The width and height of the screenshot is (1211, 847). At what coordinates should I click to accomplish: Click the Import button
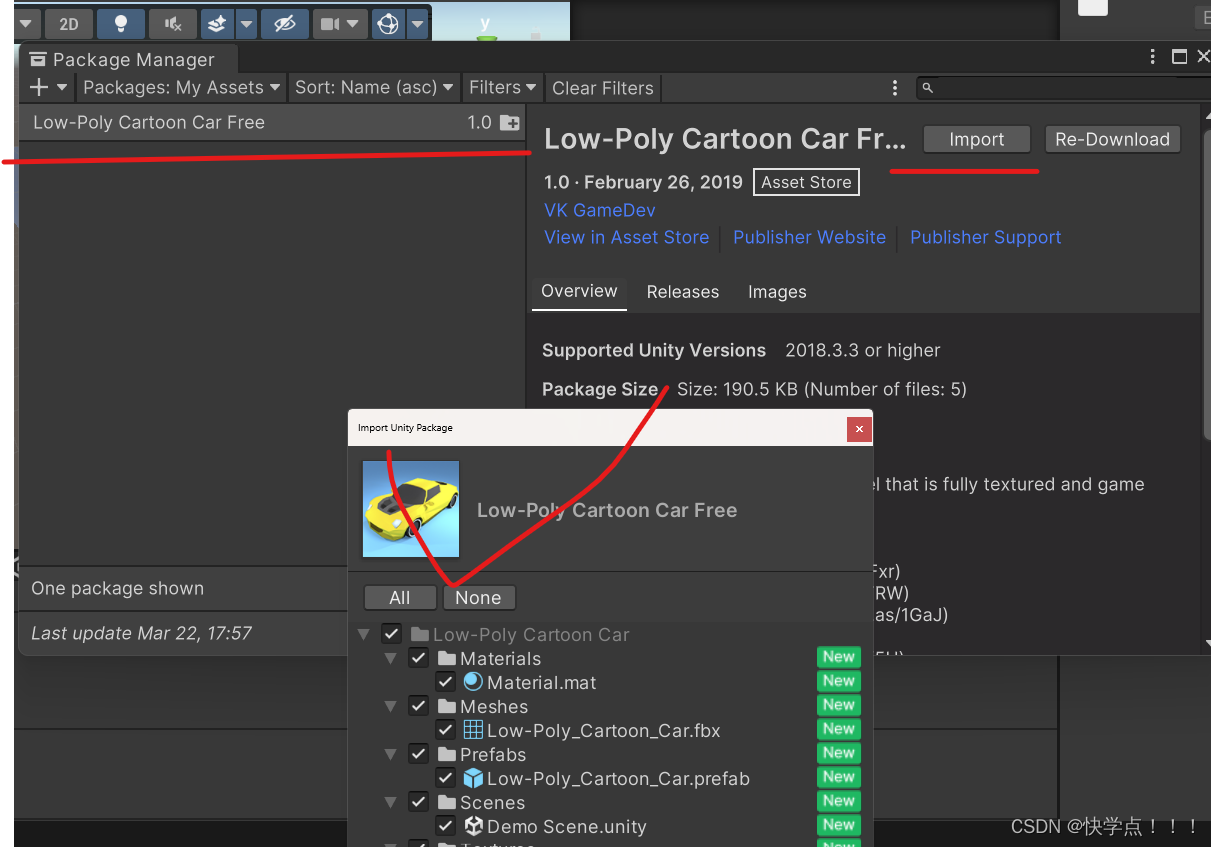pos(976,139)
